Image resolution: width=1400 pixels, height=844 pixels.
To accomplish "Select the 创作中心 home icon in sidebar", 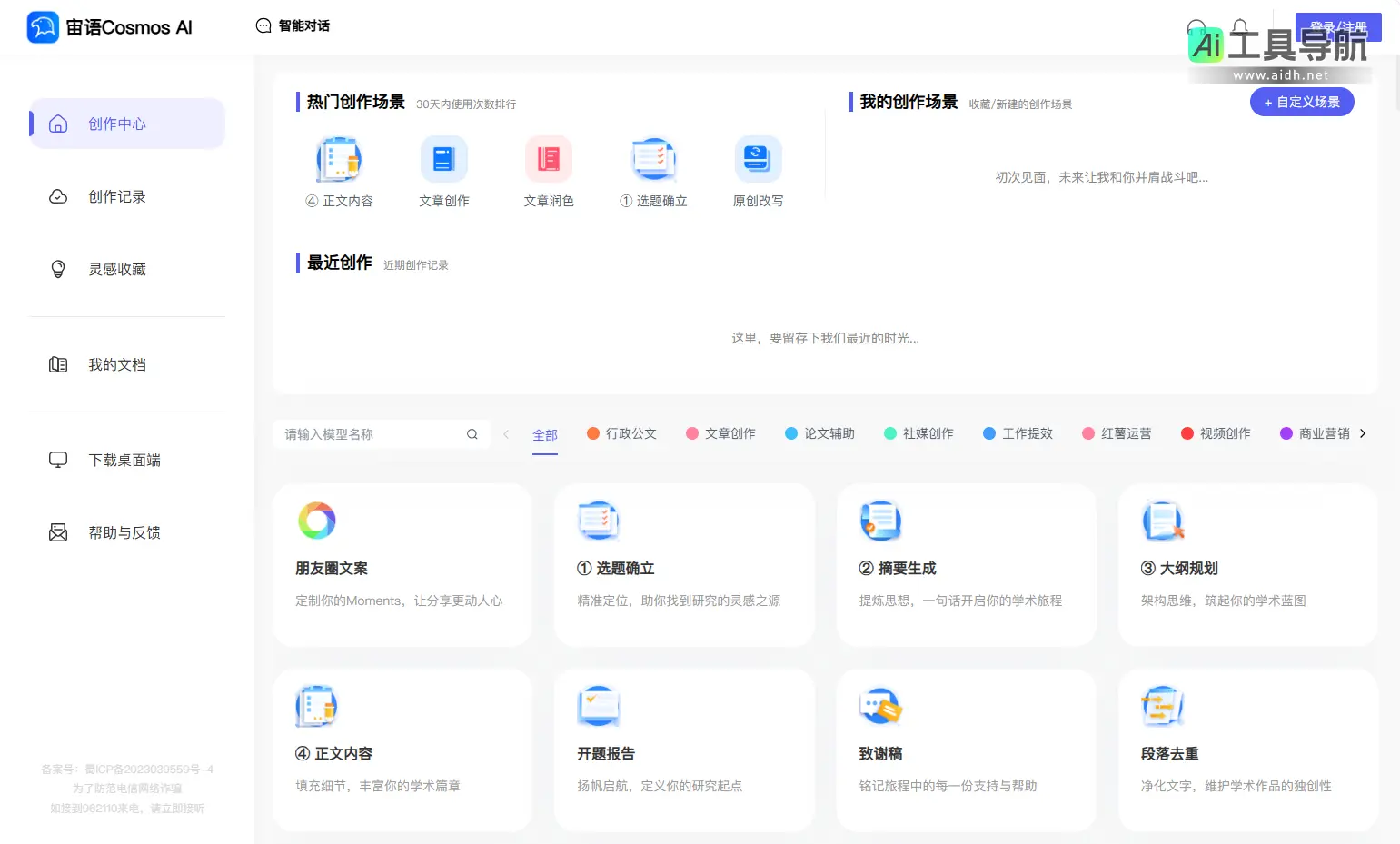I will point(57,124).
